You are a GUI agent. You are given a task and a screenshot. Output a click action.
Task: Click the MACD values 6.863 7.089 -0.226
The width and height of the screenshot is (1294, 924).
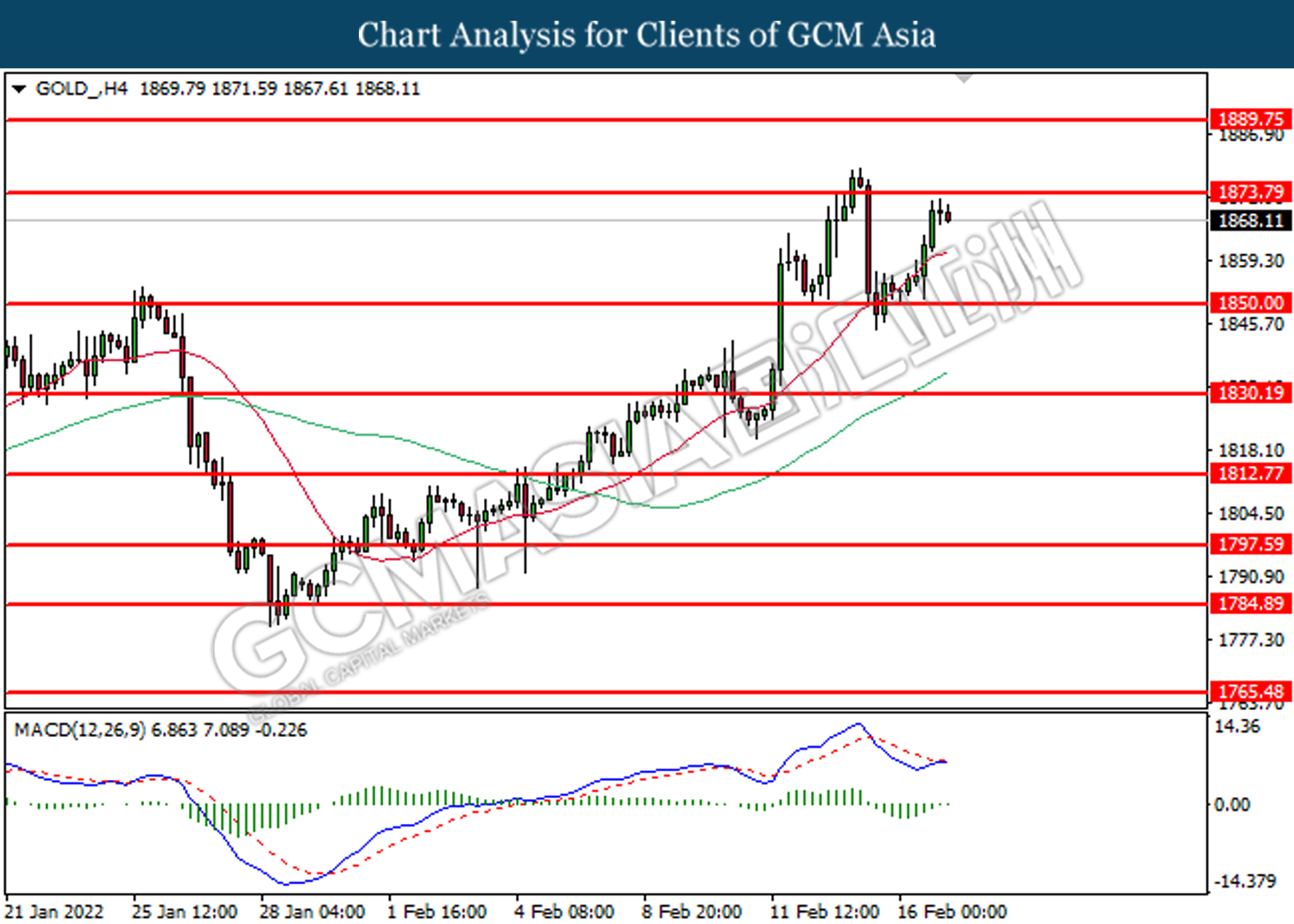pos(229,730)
